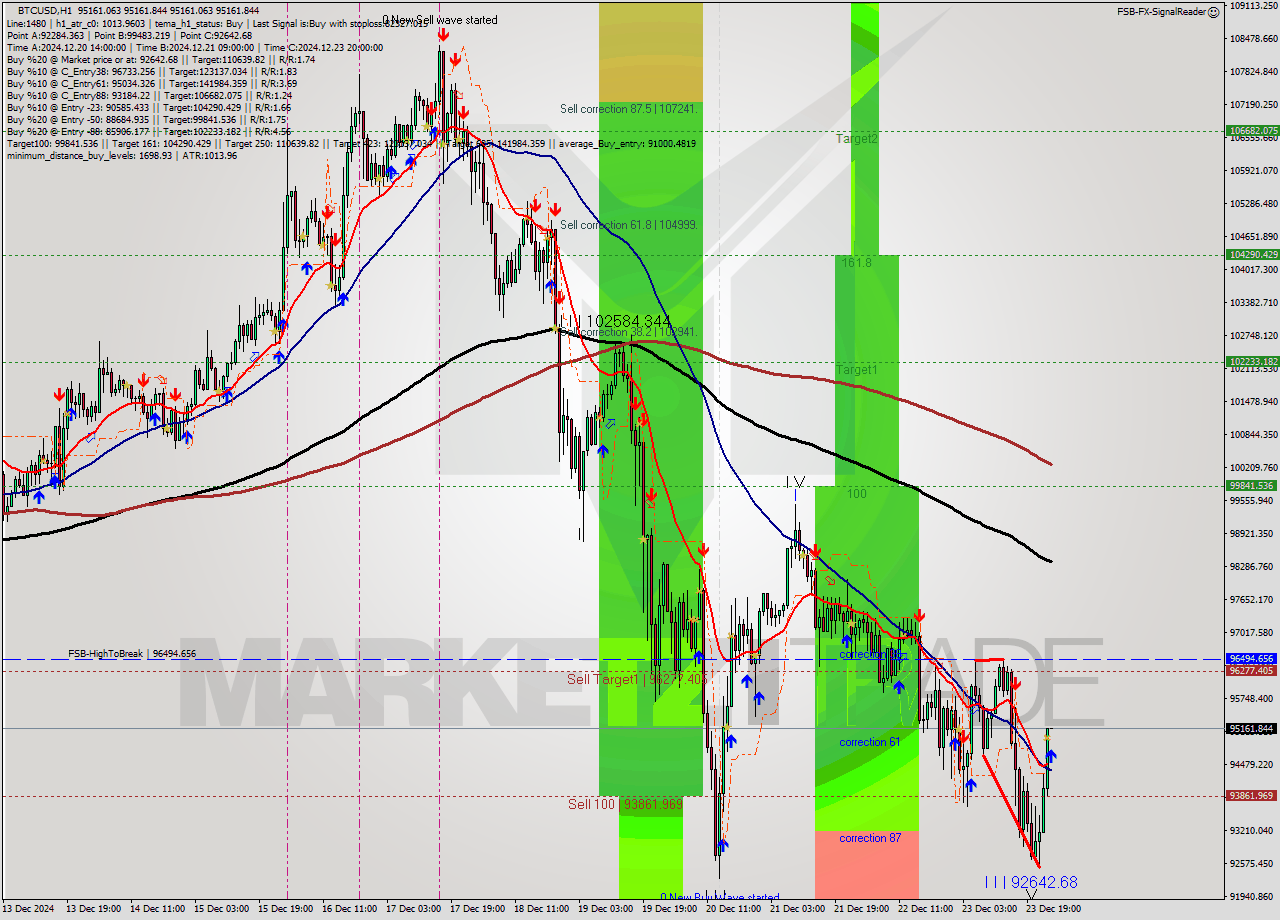Image resolution: width=1280 pixels, height=920 pixels.
Task: Click the red sell arrow at 22 Dec 11:00
Action: click(x=918, y=616)
